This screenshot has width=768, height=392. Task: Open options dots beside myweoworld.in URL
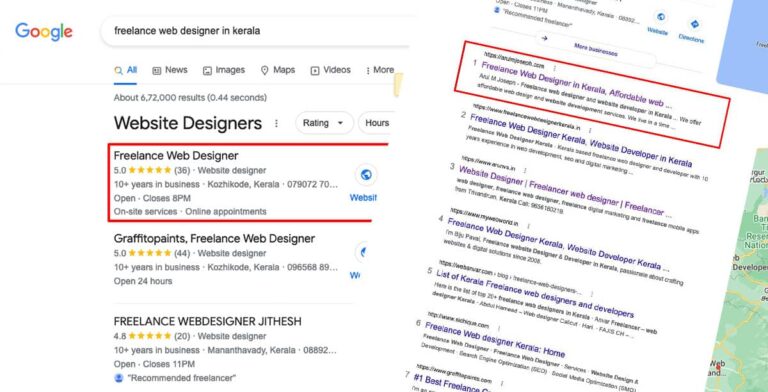pyautogui.click(x=528, y=226)
